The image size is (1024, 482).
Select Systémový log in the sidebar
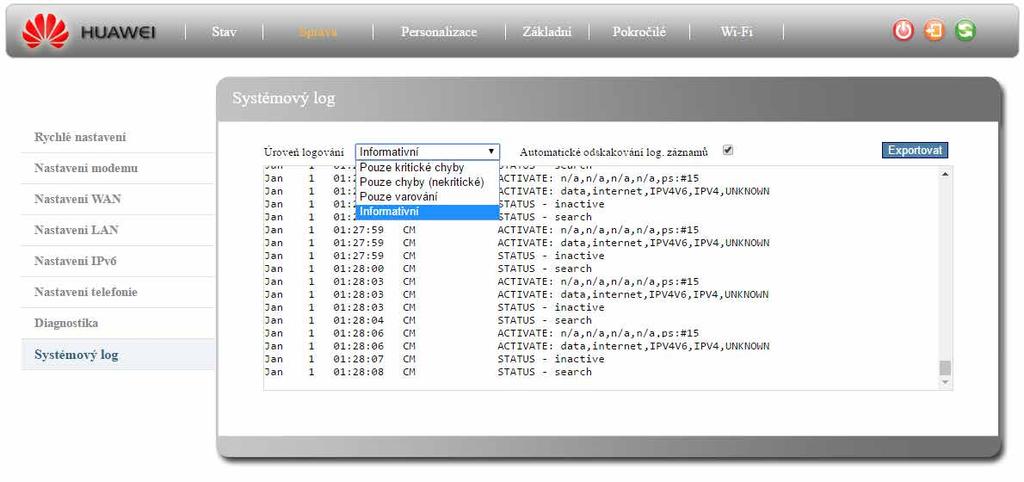coord(118,355)
